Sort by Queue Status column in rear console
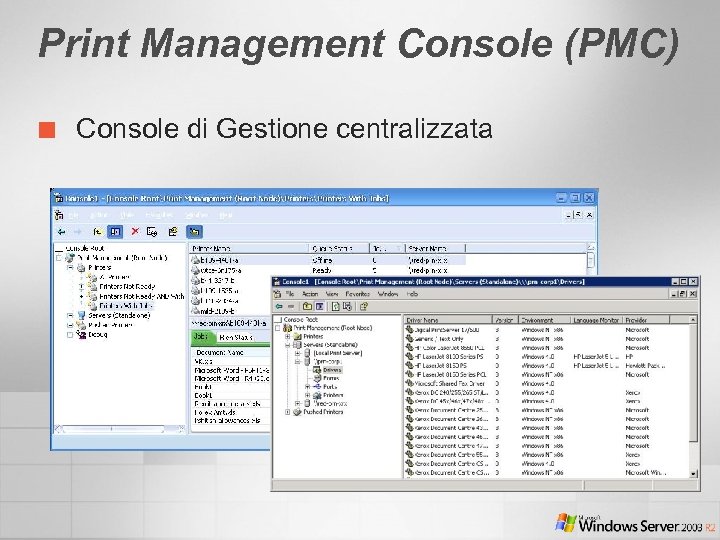 tap(339, 248)
